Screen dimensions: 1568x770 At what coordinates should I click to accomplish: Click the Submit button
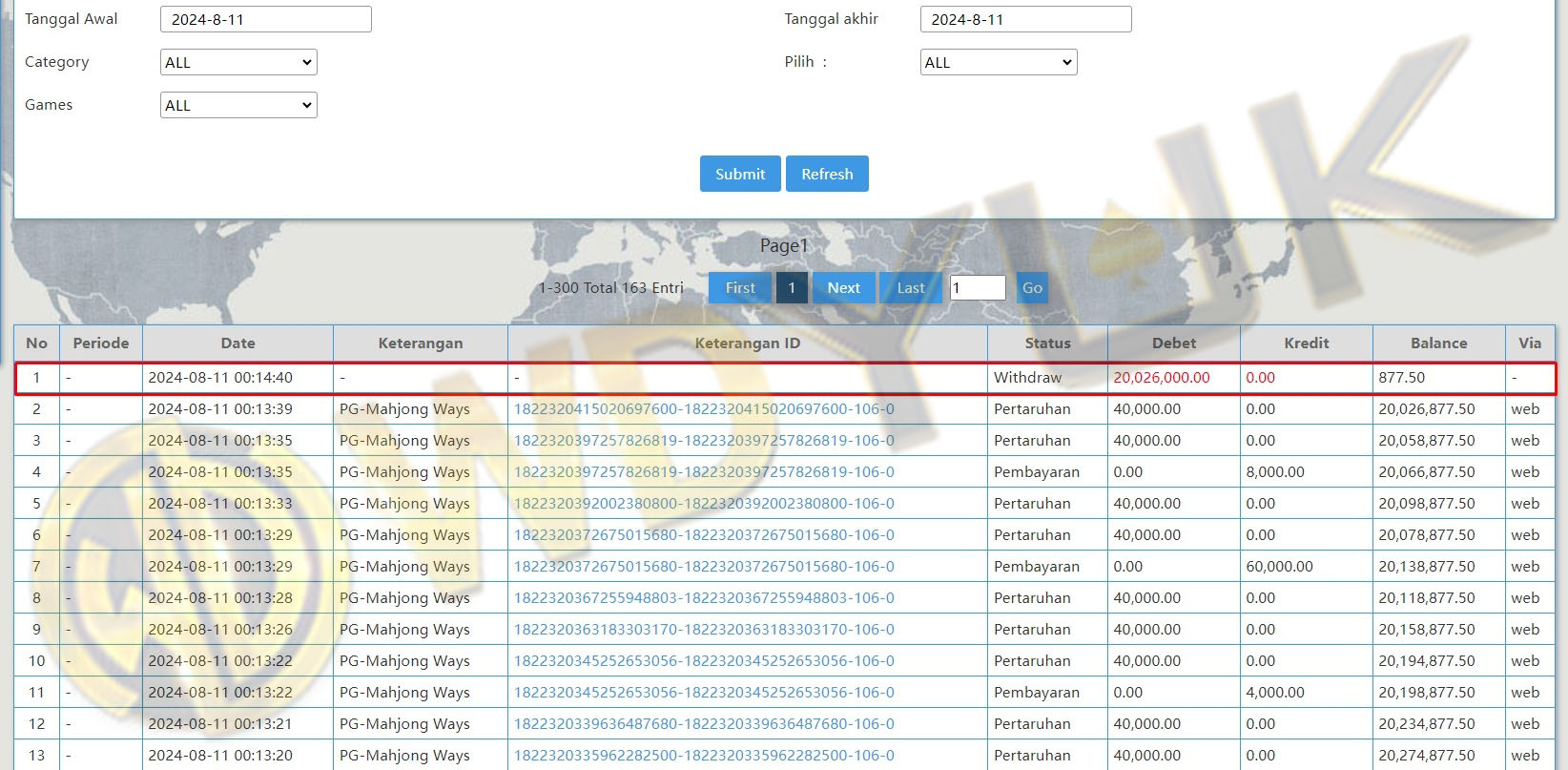coord(740,174)
